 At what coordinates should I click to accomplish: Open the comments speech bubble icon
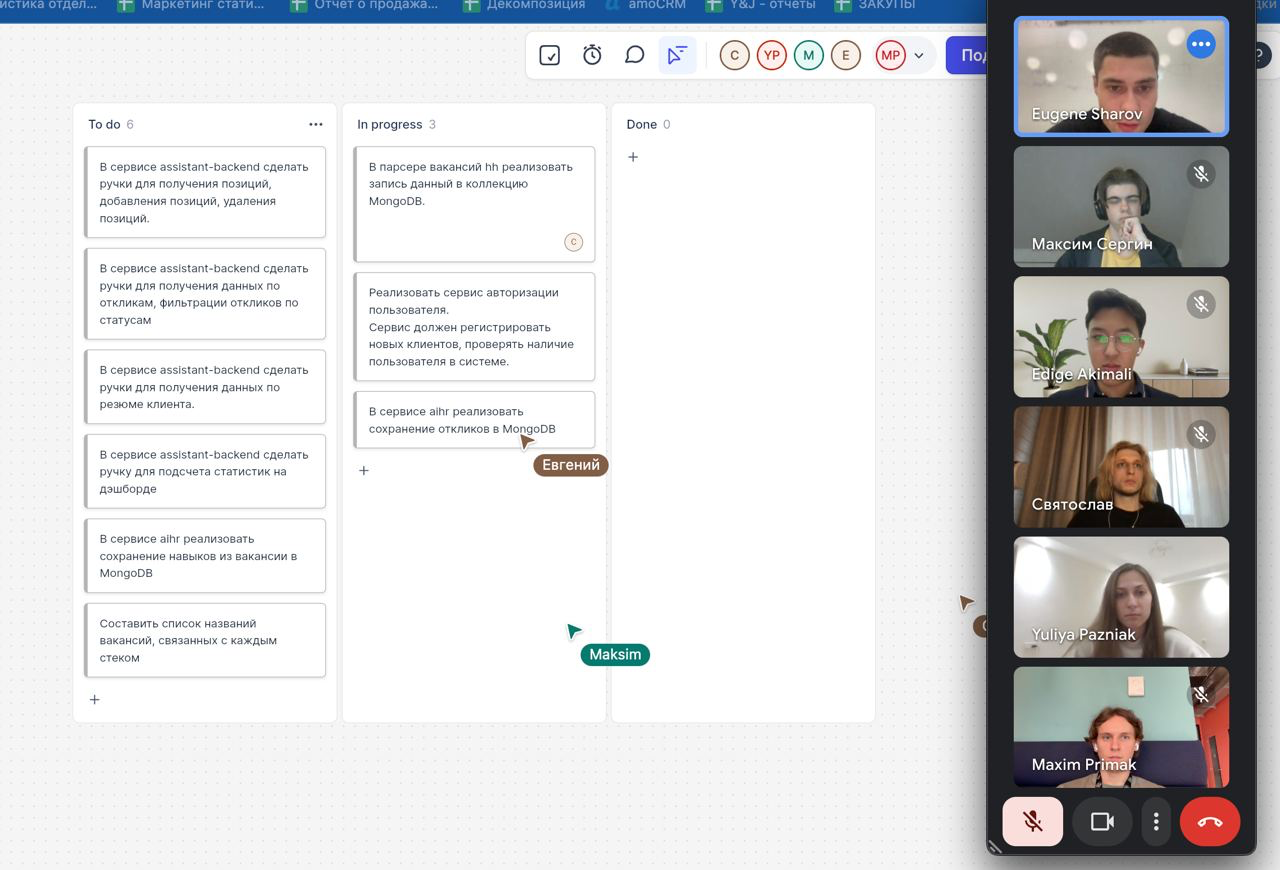(634, 55)
